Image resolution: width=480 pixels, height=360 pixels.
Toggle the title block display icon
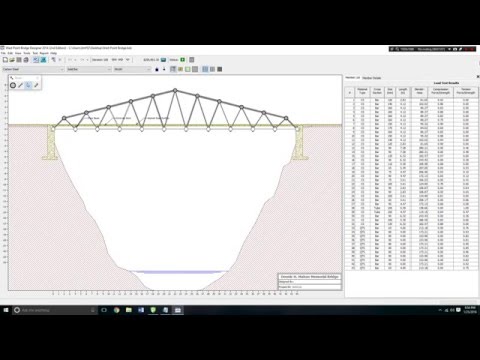pos(188,69)
